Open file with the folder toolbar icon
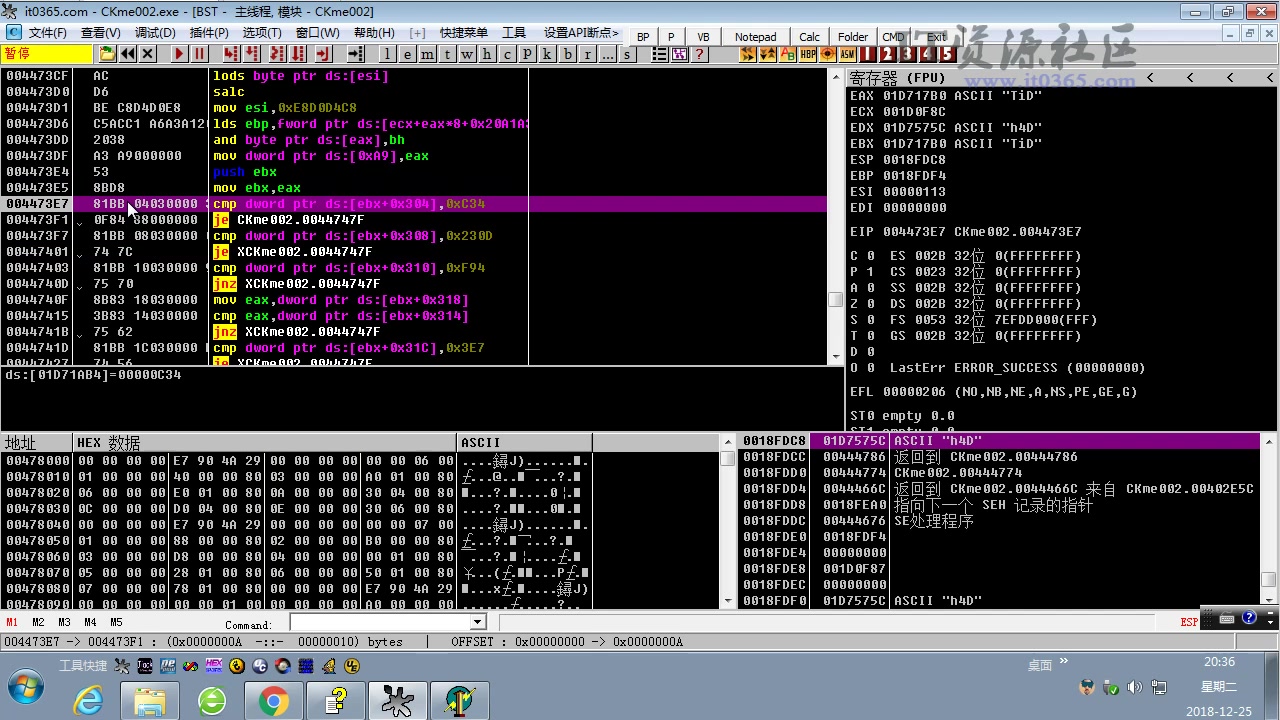The height and width of the screenshot is (720, 1280). click(107, 54)
